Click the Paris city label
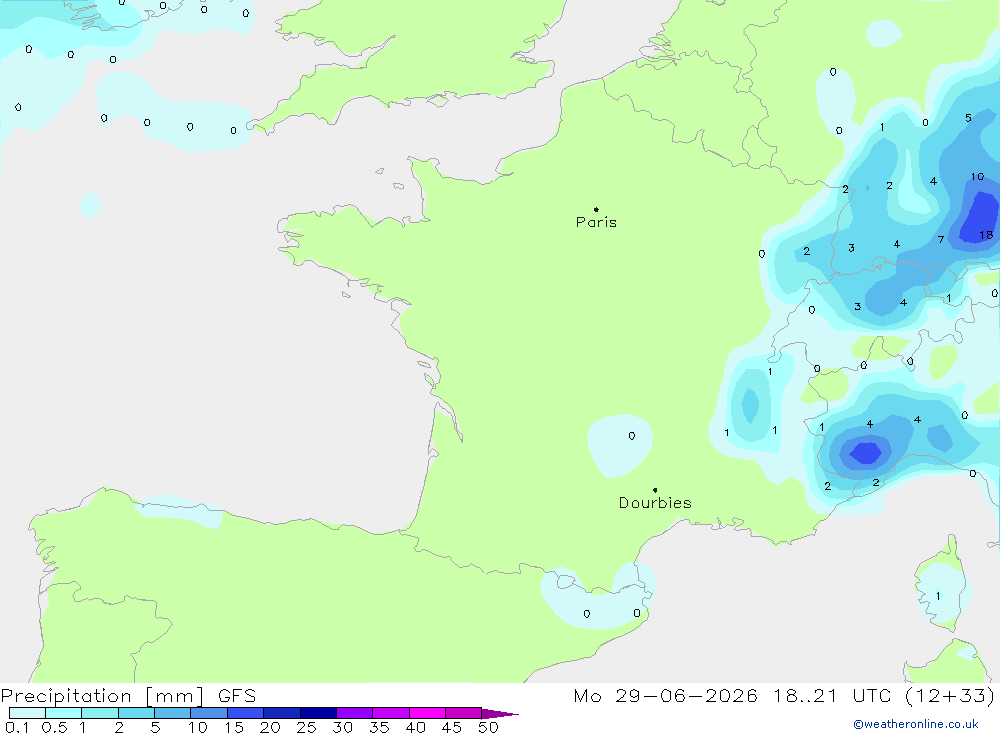This screenshot has height=733, width=1000. pos(596,222)
